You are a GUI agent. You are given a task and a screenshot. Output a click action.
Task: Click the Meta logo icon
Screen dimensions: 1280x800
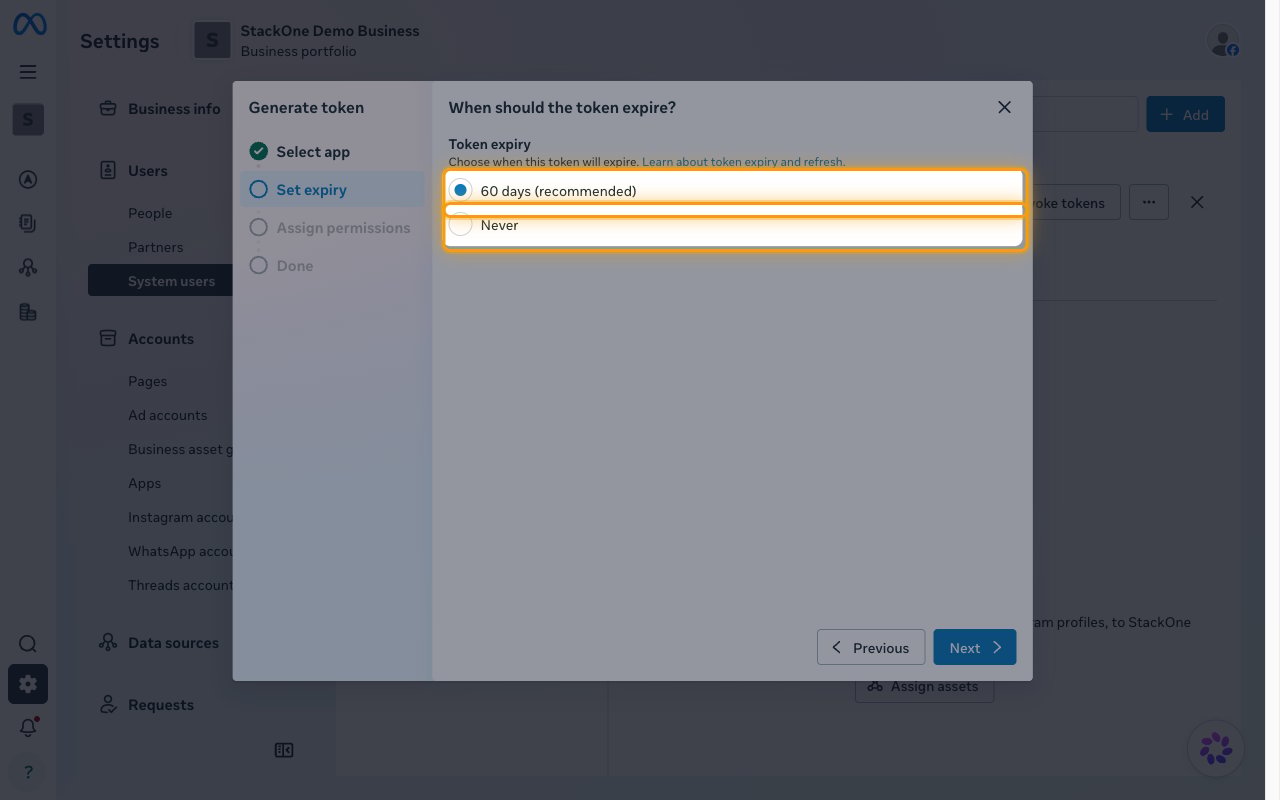point(29,25)
